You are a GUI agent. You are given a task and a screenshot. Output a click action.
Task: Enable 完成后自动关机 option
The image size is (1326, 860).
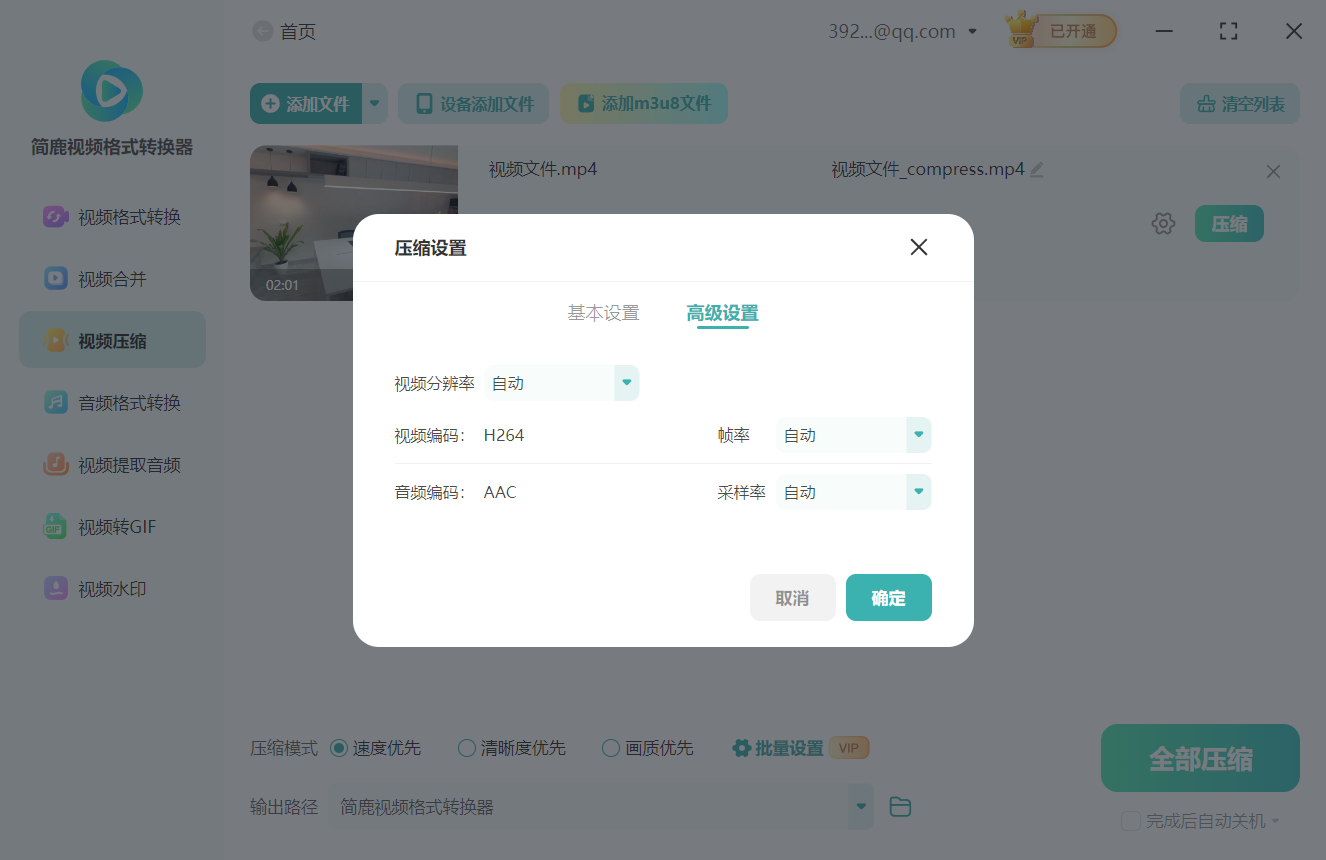click(1131, 820)
